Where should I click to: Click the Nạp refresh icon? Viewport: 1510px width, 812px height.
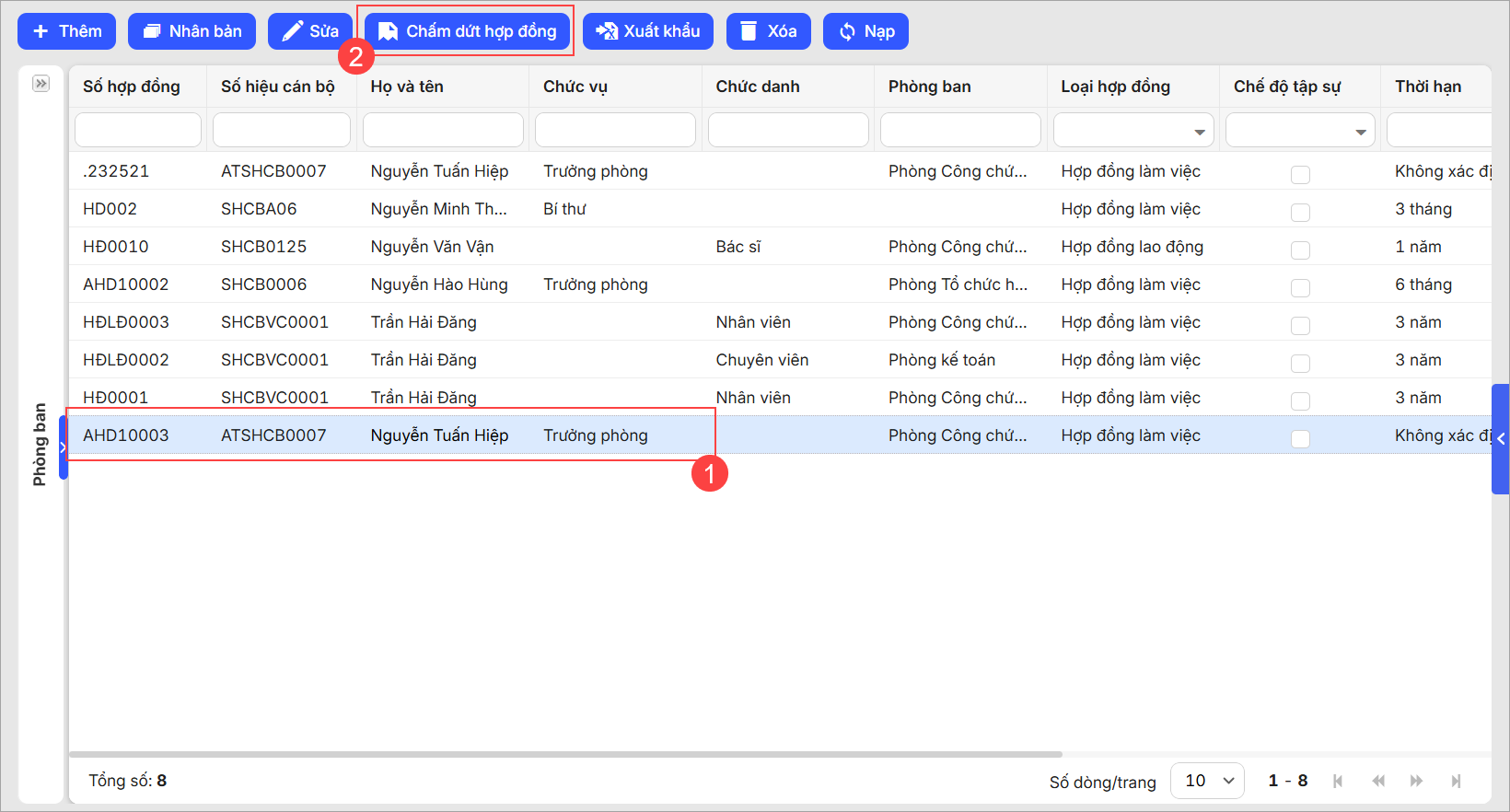847,31
